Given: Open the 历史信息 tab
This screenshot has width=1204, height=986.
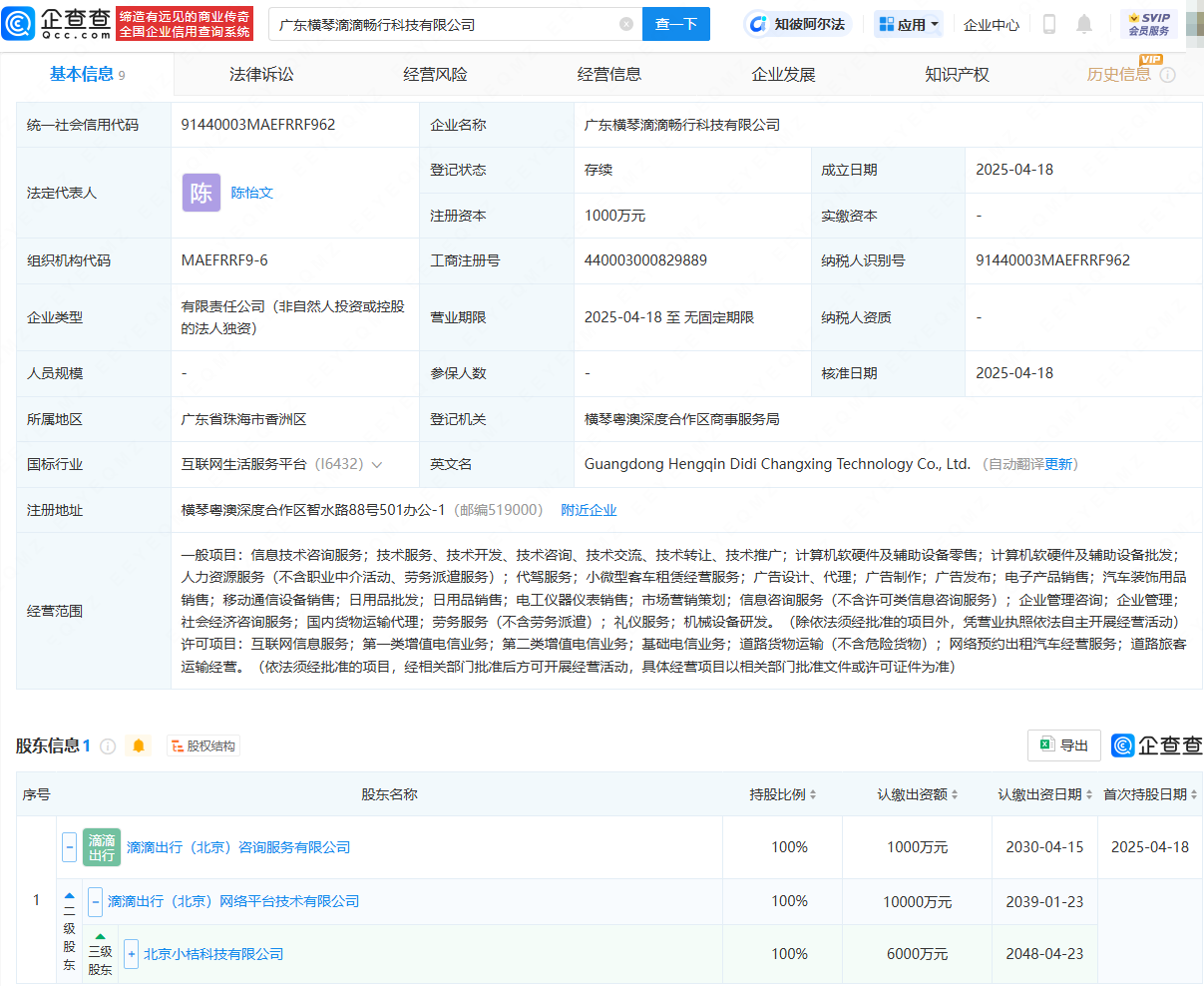Looking at the screenshot, I should (x=1119, y=73).
